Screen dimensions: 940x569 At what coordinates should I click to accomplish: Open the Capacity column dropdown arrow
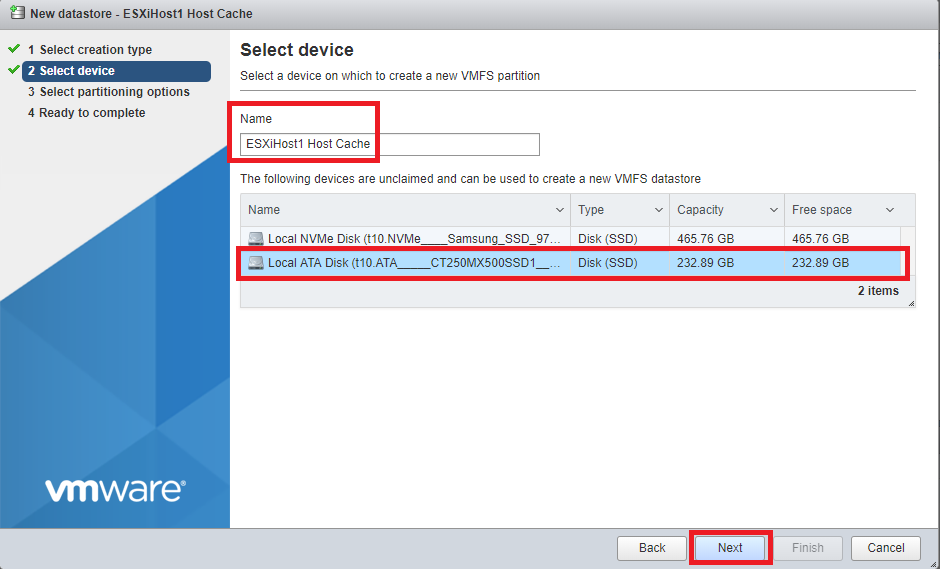774,210
